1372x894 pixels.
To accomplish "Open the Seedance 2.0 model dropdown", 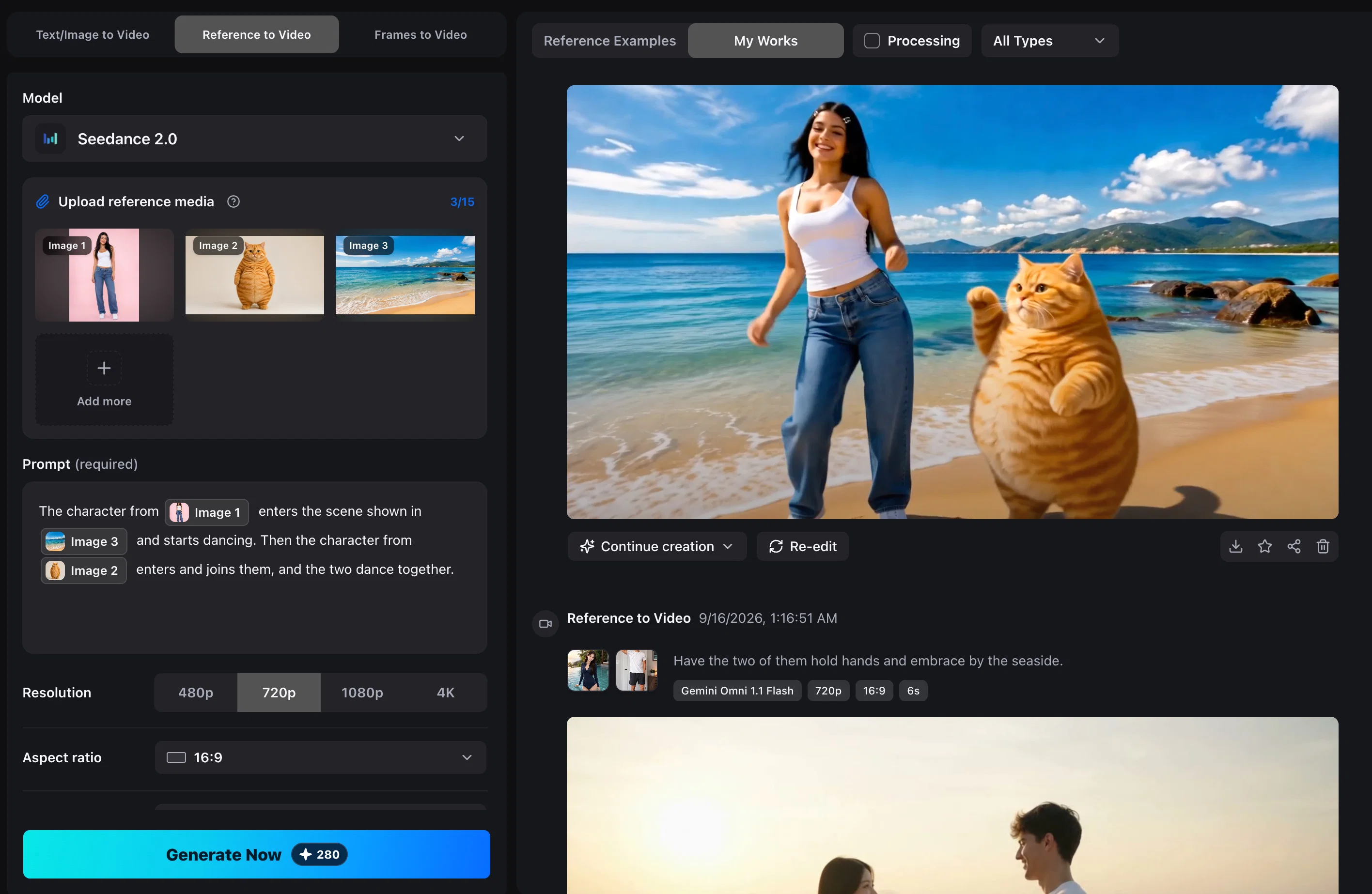I will pos(255,139).
